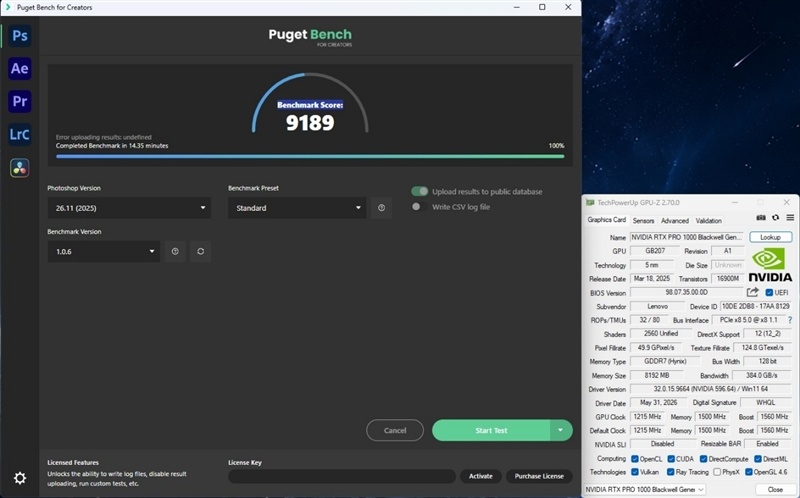Click the NVIDIA logo in GPU-Z
The image size is (800, 498).
(x=770, y=264)
